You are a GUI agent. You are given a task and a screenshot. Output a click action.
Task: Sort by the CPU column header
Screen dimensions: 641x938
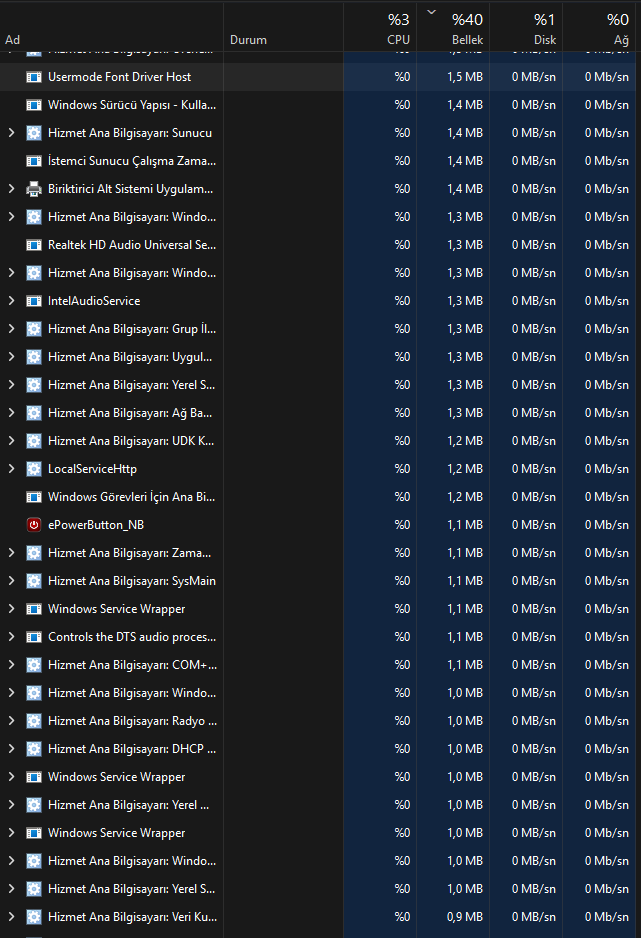point(380,28)
